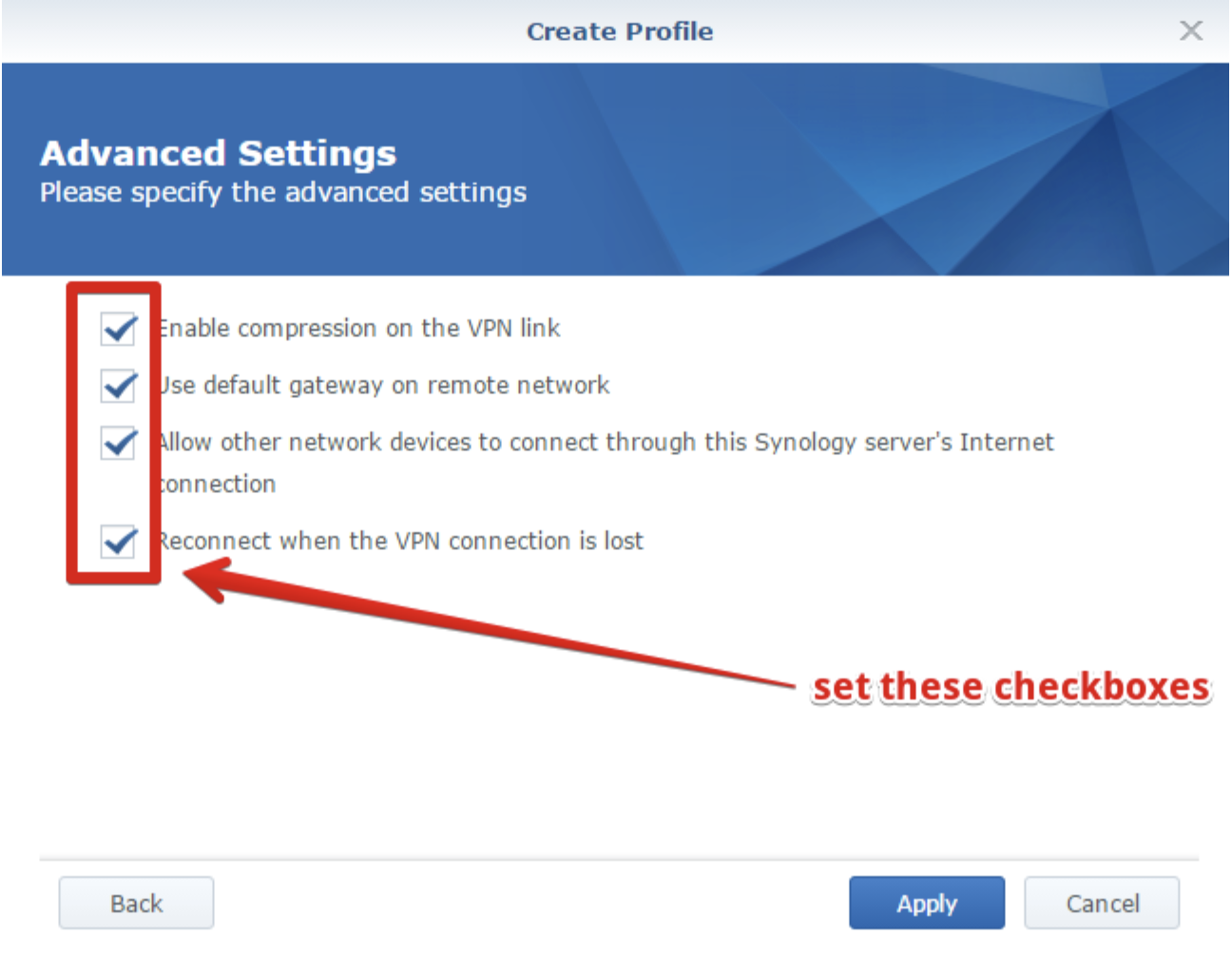The image size is (1232, 954).
Task: Close the dialog with the X icon
Action: [1191, 30]
